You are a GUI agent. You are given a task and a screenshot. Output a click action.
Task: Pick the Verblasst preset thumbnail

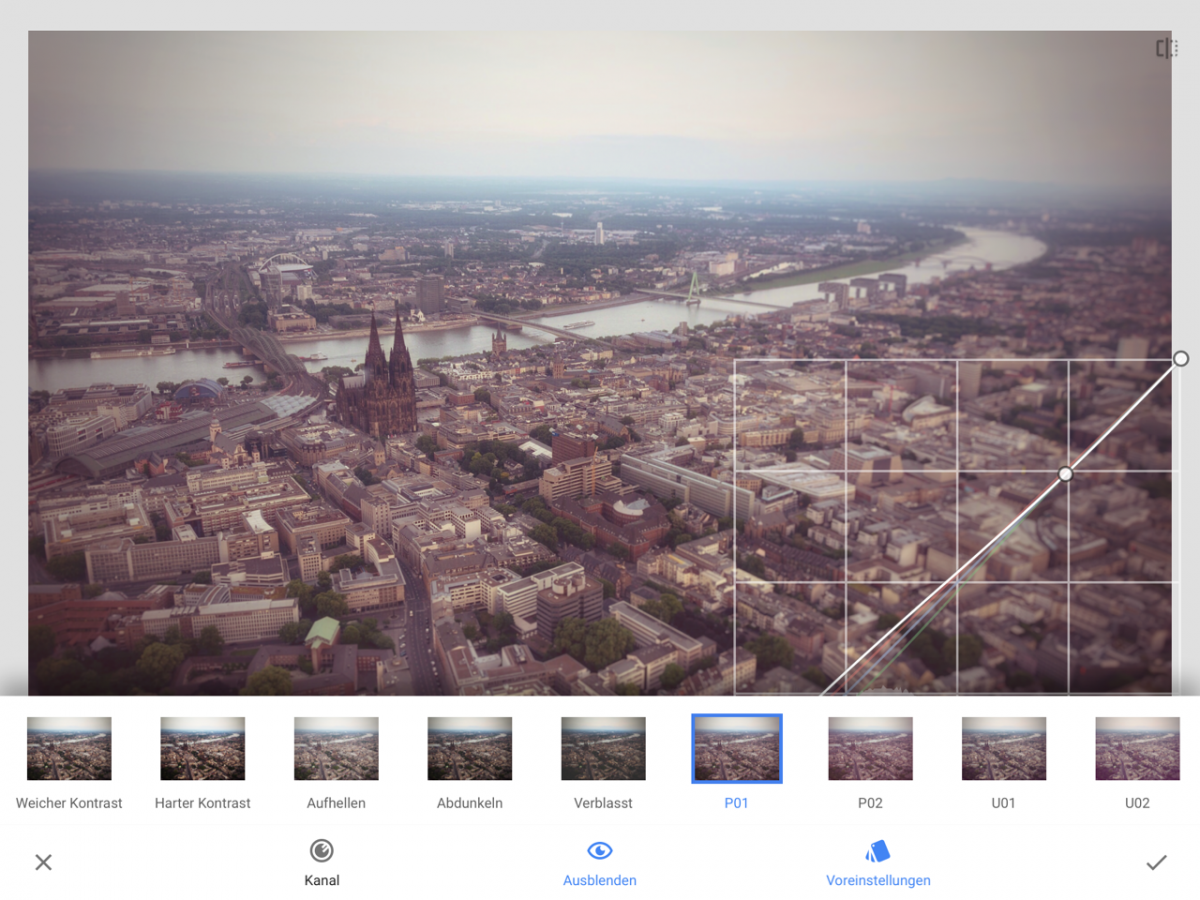(x=603, y=749)
